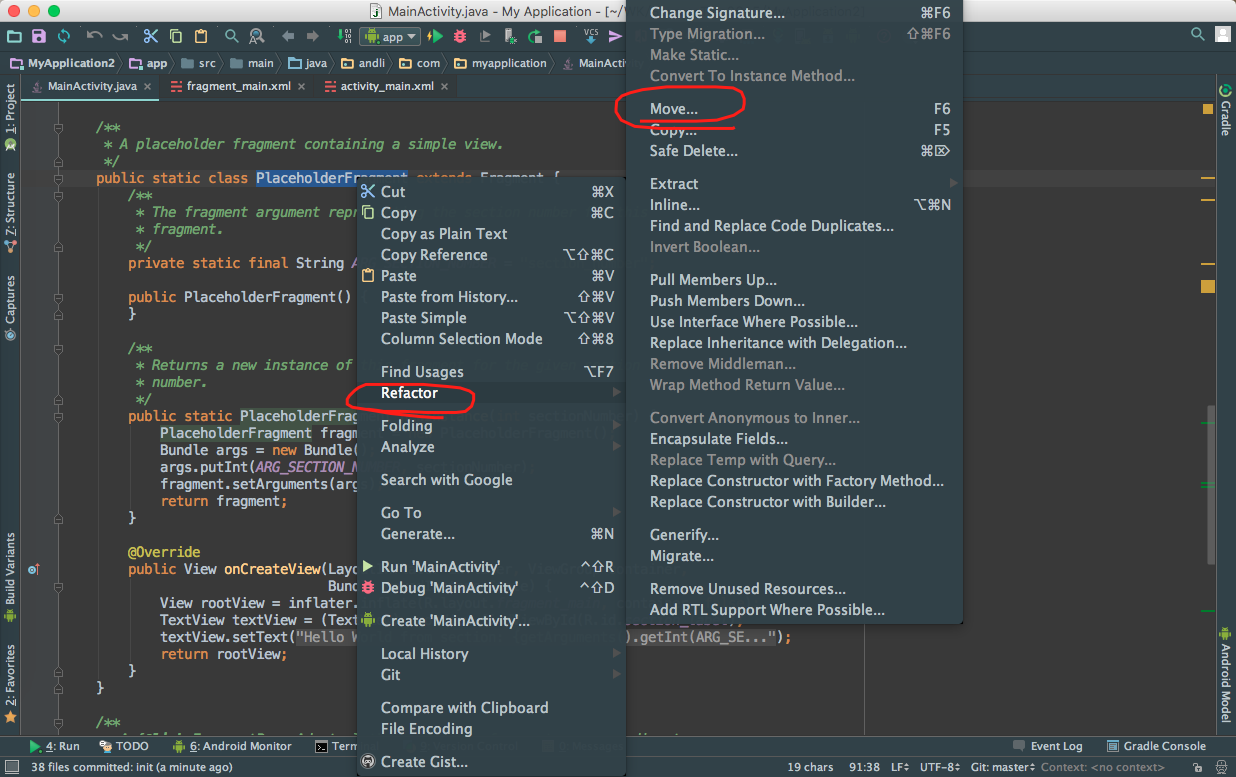Select Run 'MainActivity' in the context menu
This screenshot has height=777, width=1236.
[x=491, y=567]
